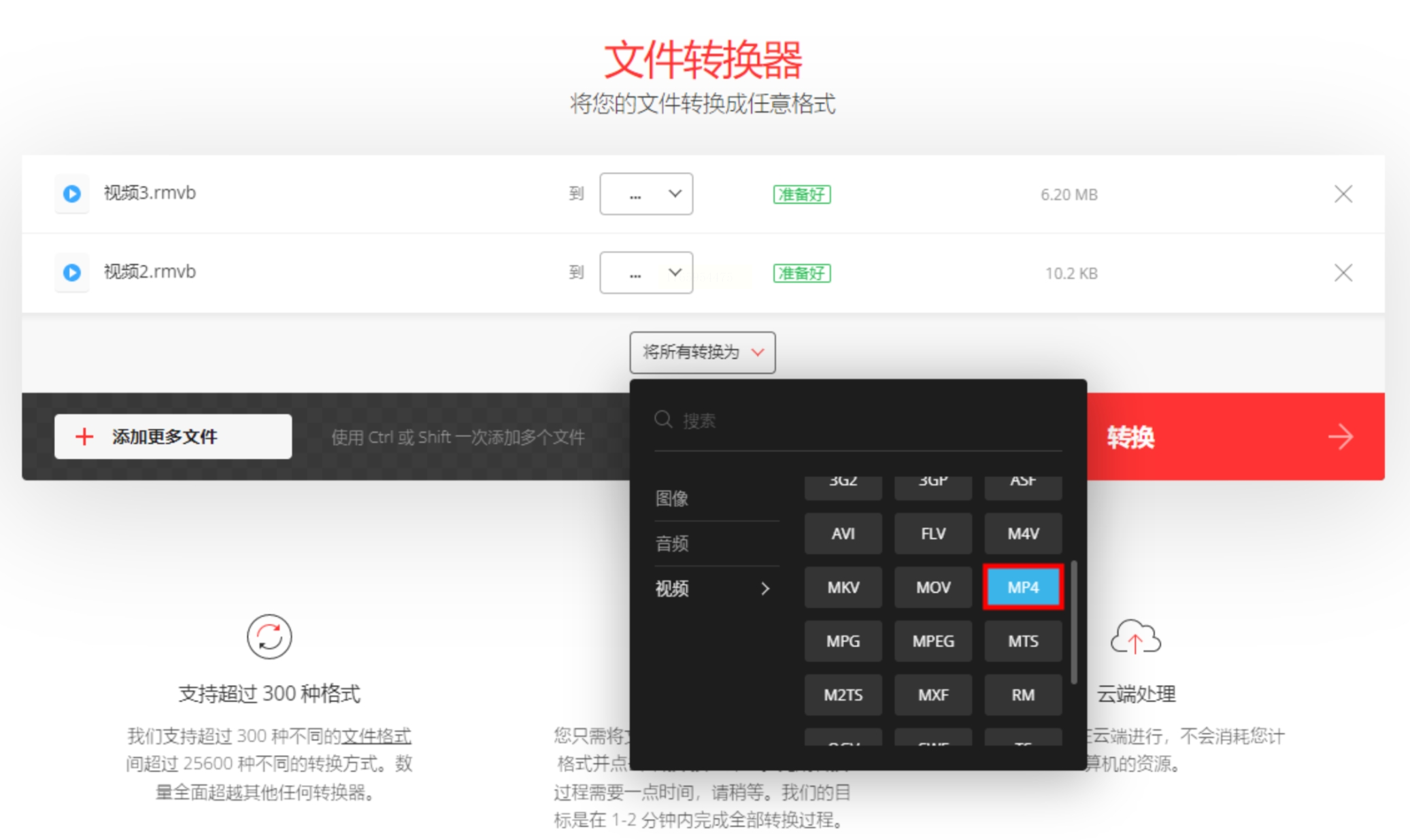The image size is (1410, 840).
Task: Toggle the 将所有转换为 dropdown
Action: coord(702,352)
